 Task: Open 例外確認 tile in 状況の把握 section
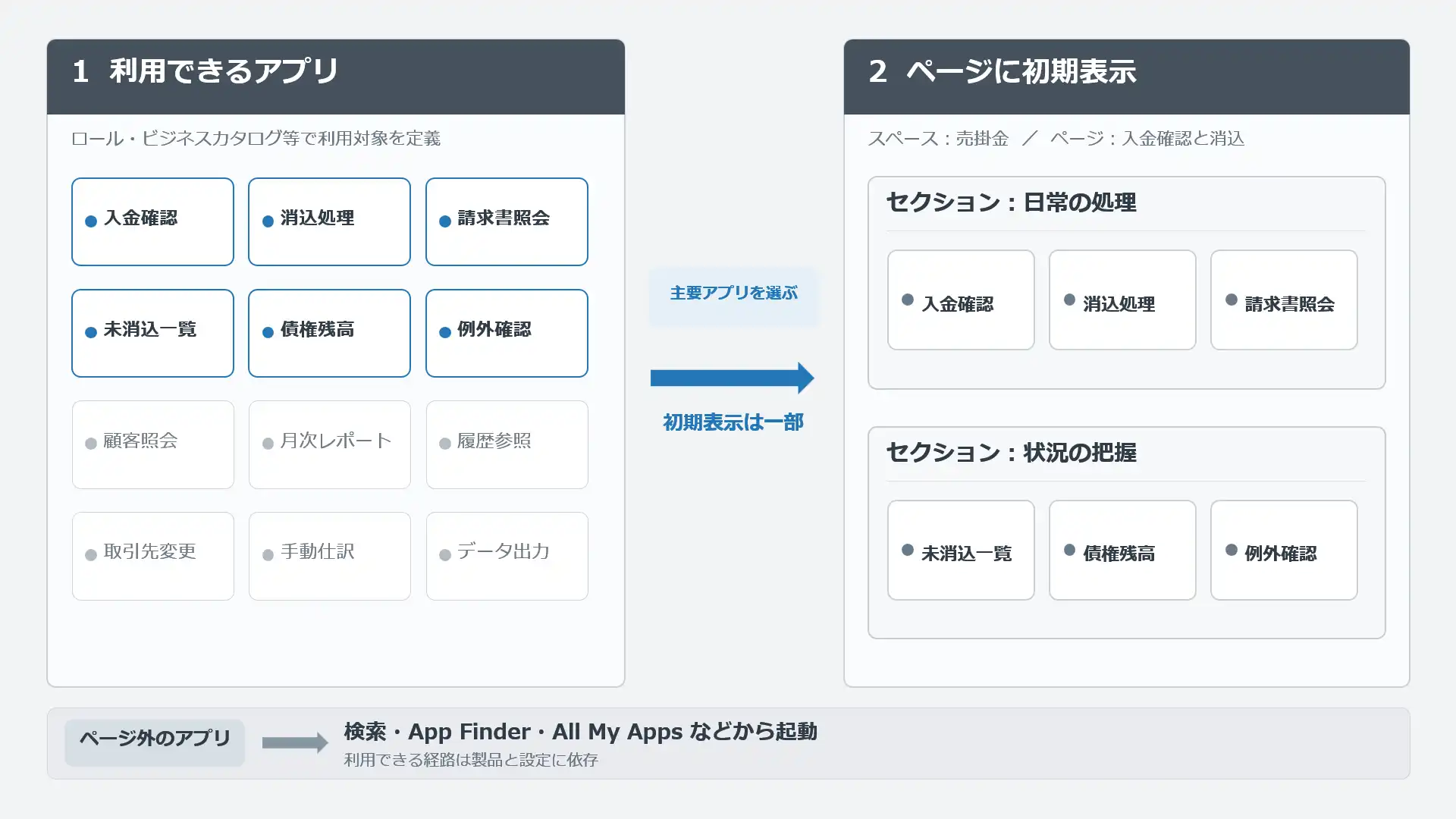point(1284,550)
